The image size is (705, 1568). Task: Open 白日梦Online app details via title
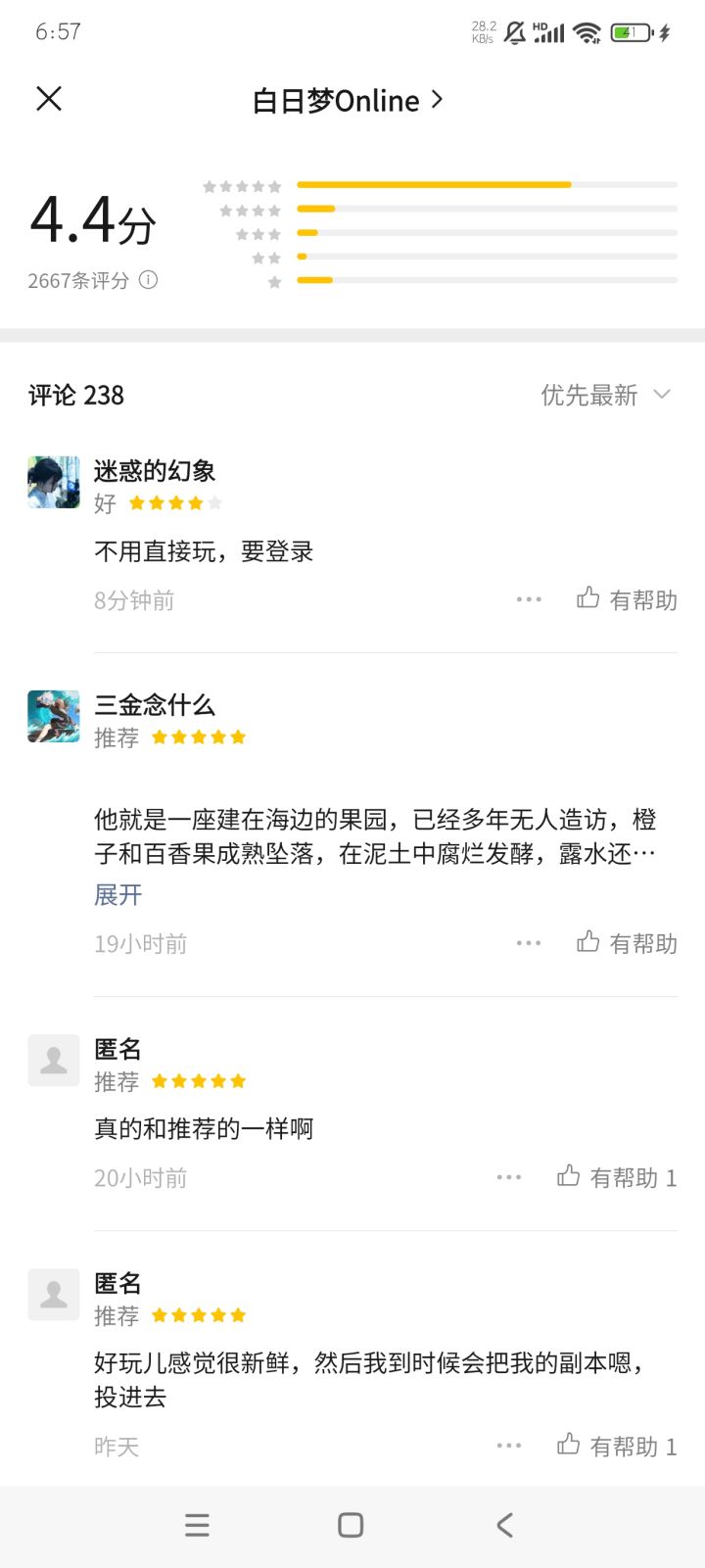click(348, 100)
